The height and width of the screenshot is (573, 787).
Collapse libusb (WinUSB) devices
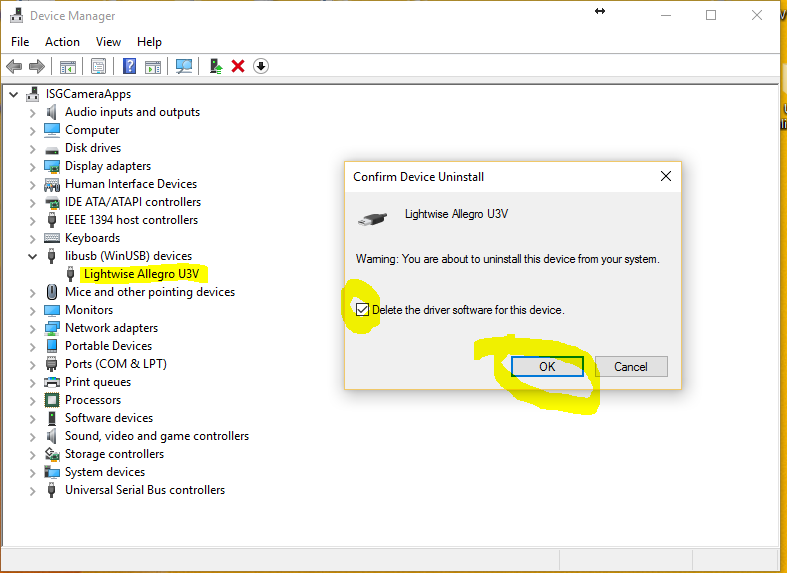click(x=33, y=256)
